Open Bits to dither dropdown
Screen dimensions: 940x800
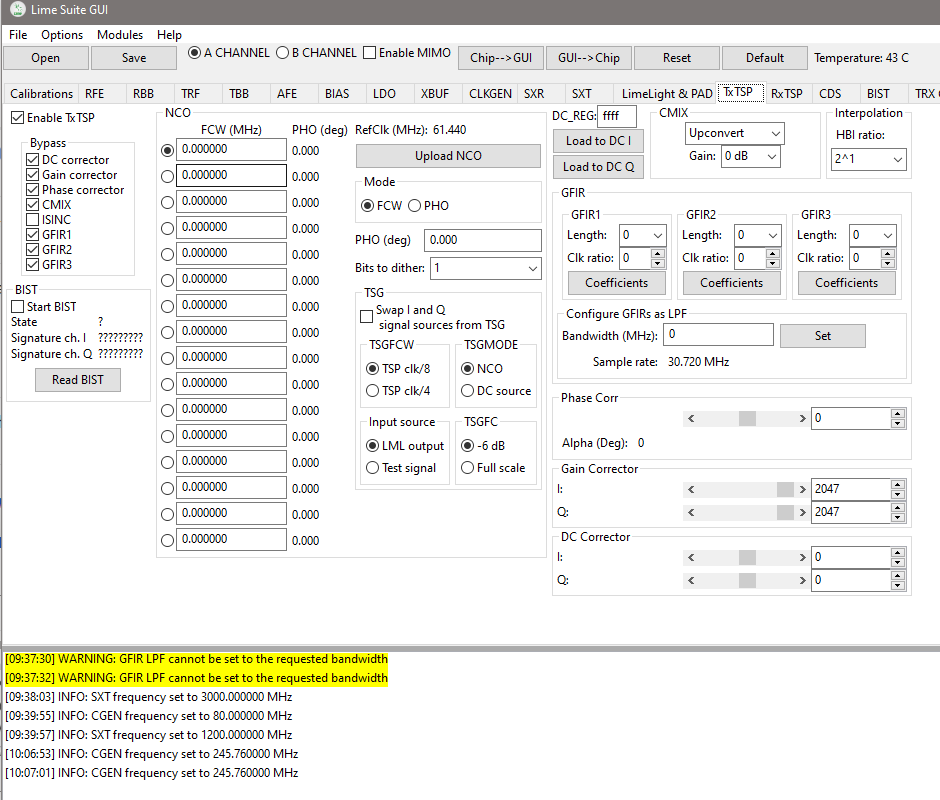[485, 268]
